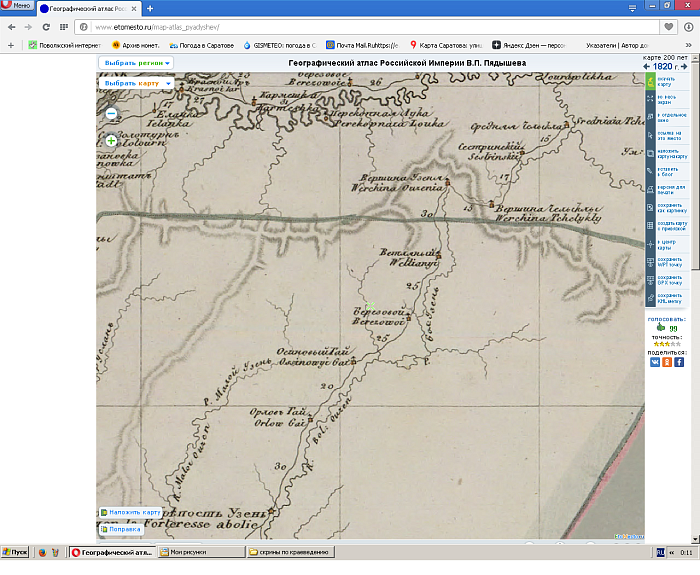Vote with the green thumbs-up icon

661,327
